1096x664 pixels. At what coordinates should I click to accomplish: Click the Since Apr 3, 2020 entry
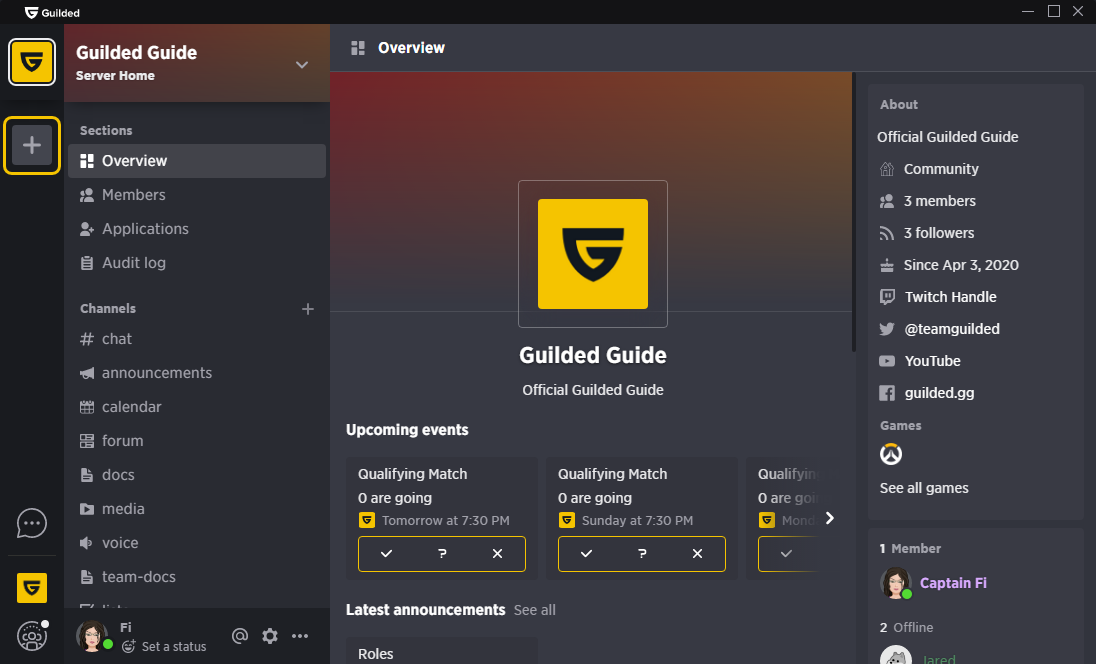pyautogui.click(x=949, y=266)
